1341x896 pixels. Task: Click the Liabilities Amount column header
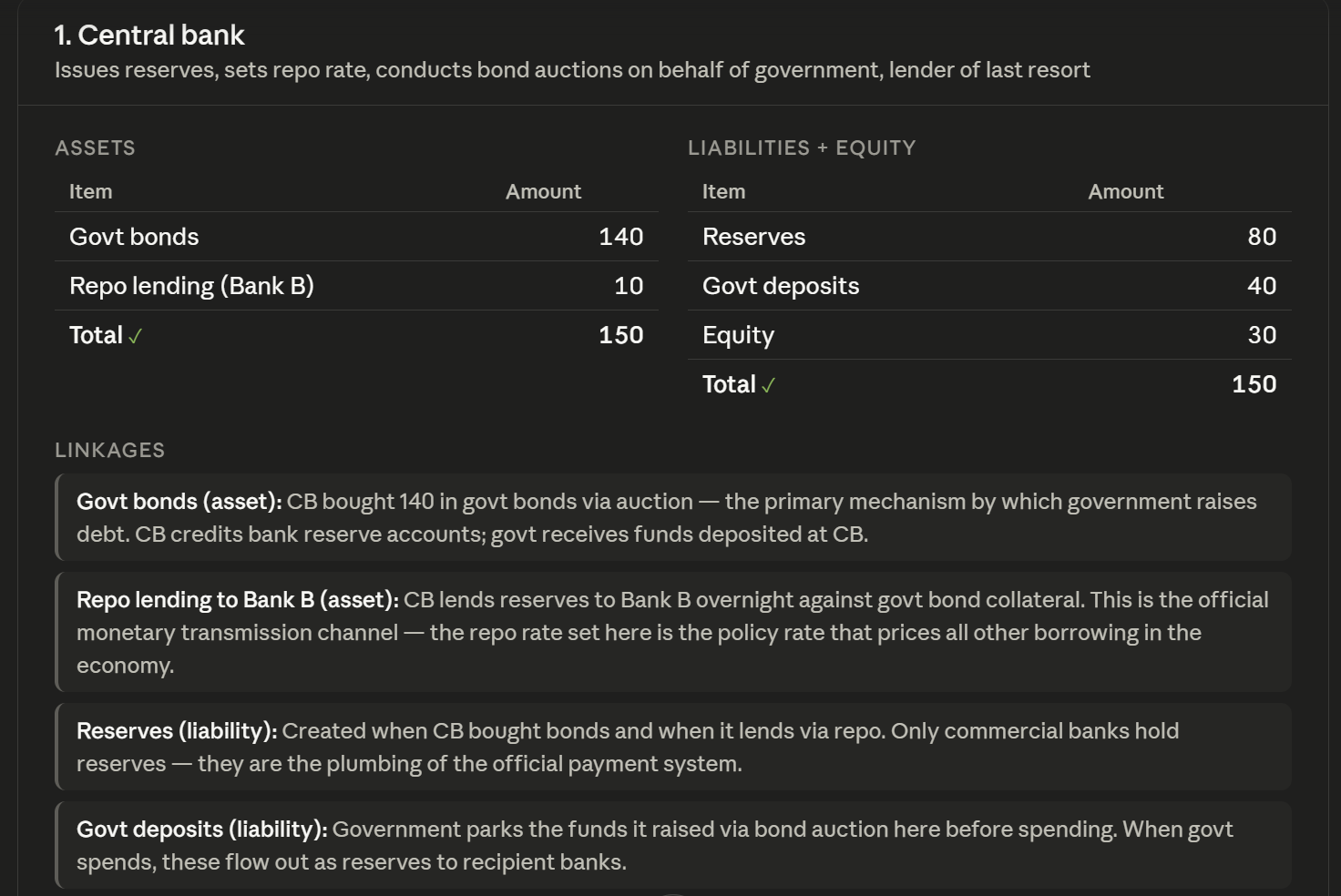(x=1125, y=192)
